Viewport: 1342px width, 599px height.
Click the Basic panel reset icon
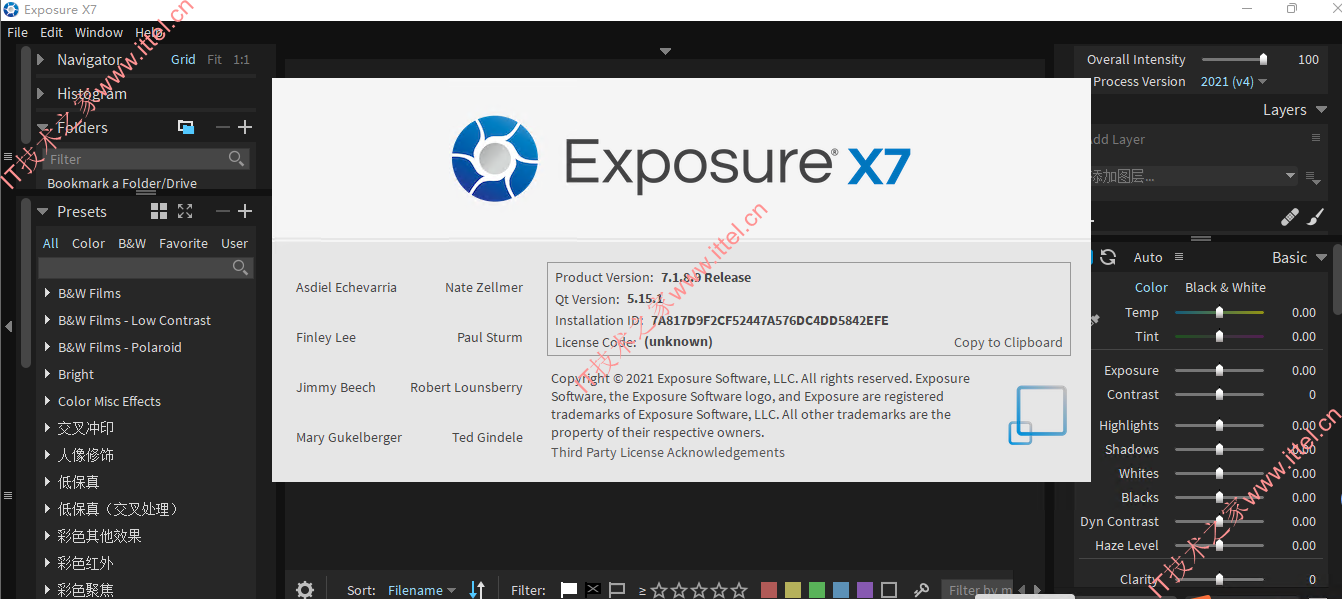click(x=1108, y=257)
